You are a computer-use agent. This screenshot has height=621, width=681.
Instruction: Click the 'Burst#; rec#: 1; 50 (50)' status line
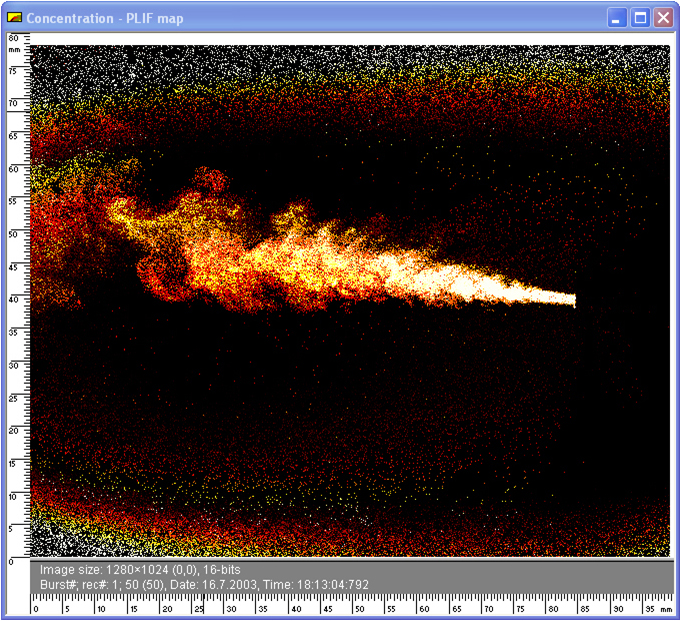pyautogui.click(x=204, y=585)
